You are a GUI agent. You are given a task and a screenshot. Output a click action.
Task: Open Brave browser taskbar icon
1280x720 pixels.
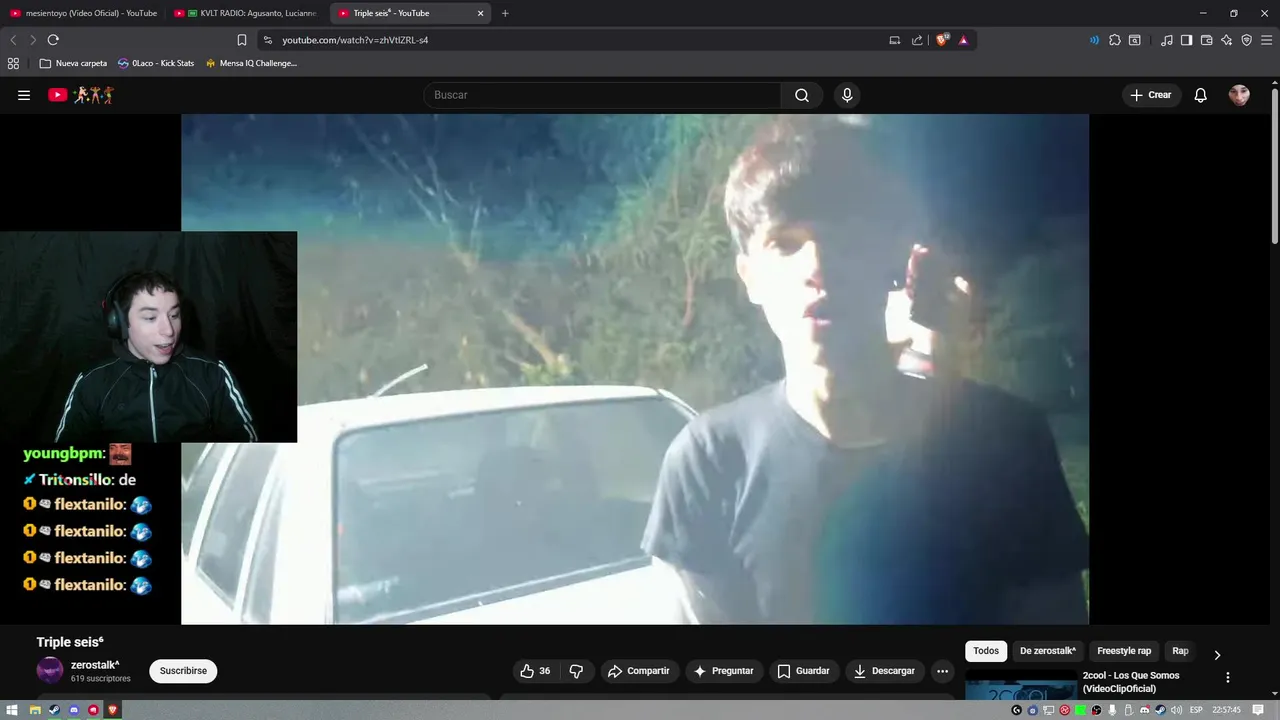(113, 710)
